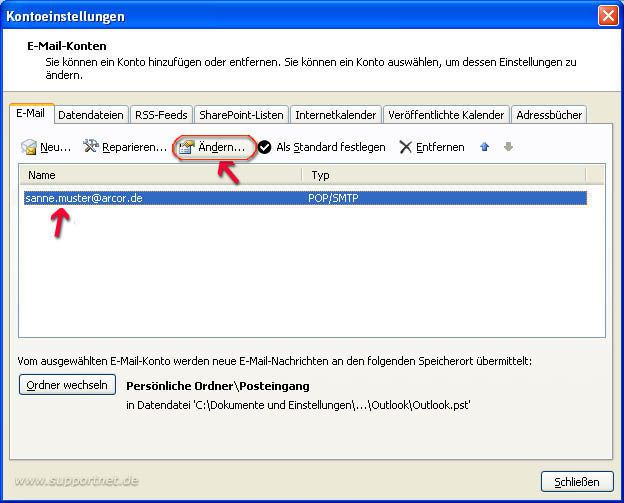Open the SharePoint-Listen tab
Image resolution: width=624 pixels, height=503 pixels.
(x=241, y=115)
